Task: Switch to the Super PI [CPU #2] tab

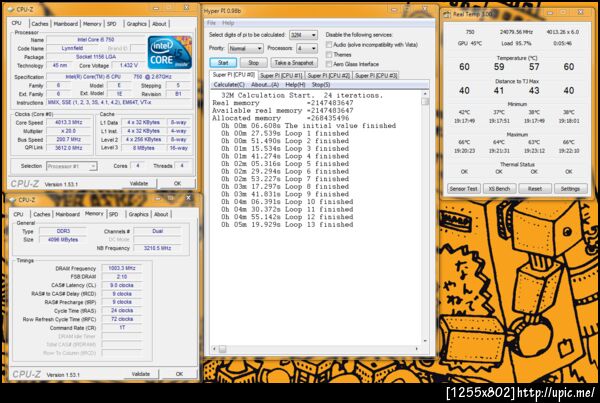Action: (x=329, y=75)
